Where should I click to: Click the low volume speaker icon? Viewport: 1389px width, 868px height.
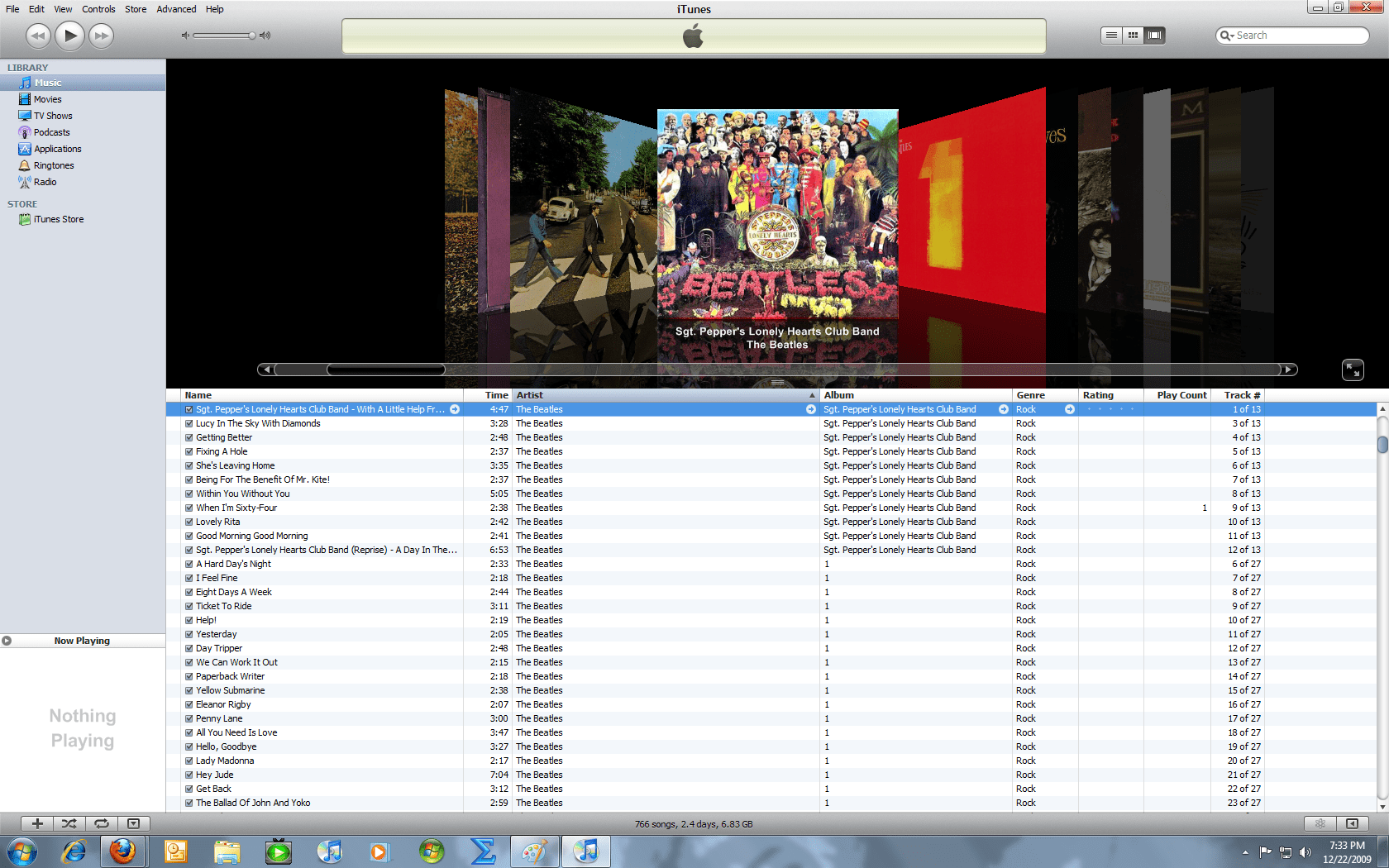(x=185, y=36)
